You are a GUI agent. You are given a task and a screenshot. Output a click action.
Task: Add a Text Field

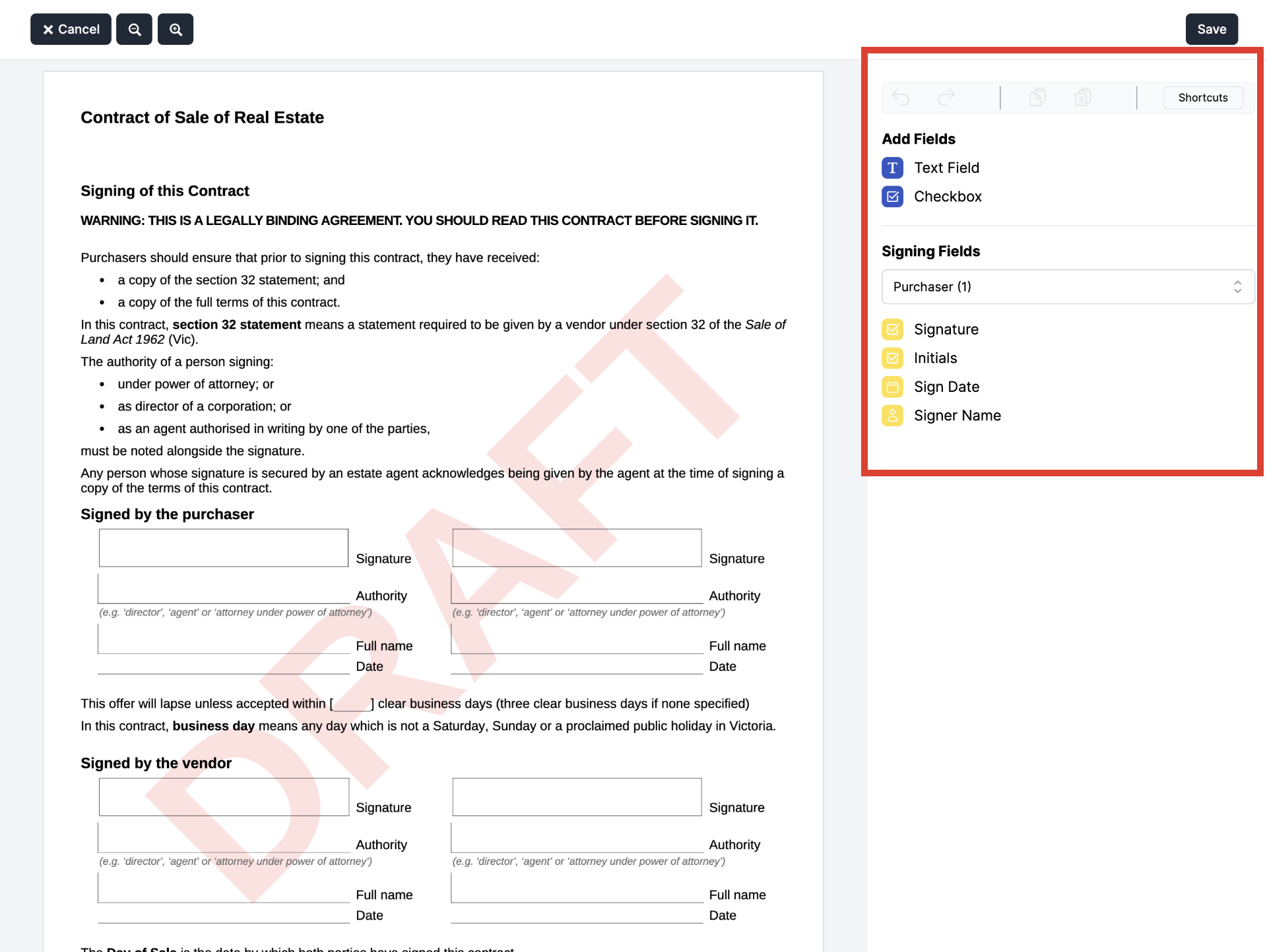[x=946, y=168]
